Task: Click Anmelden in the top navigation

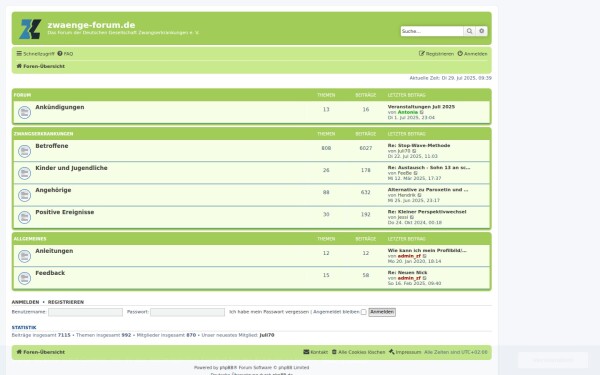Action: [473, 54]
